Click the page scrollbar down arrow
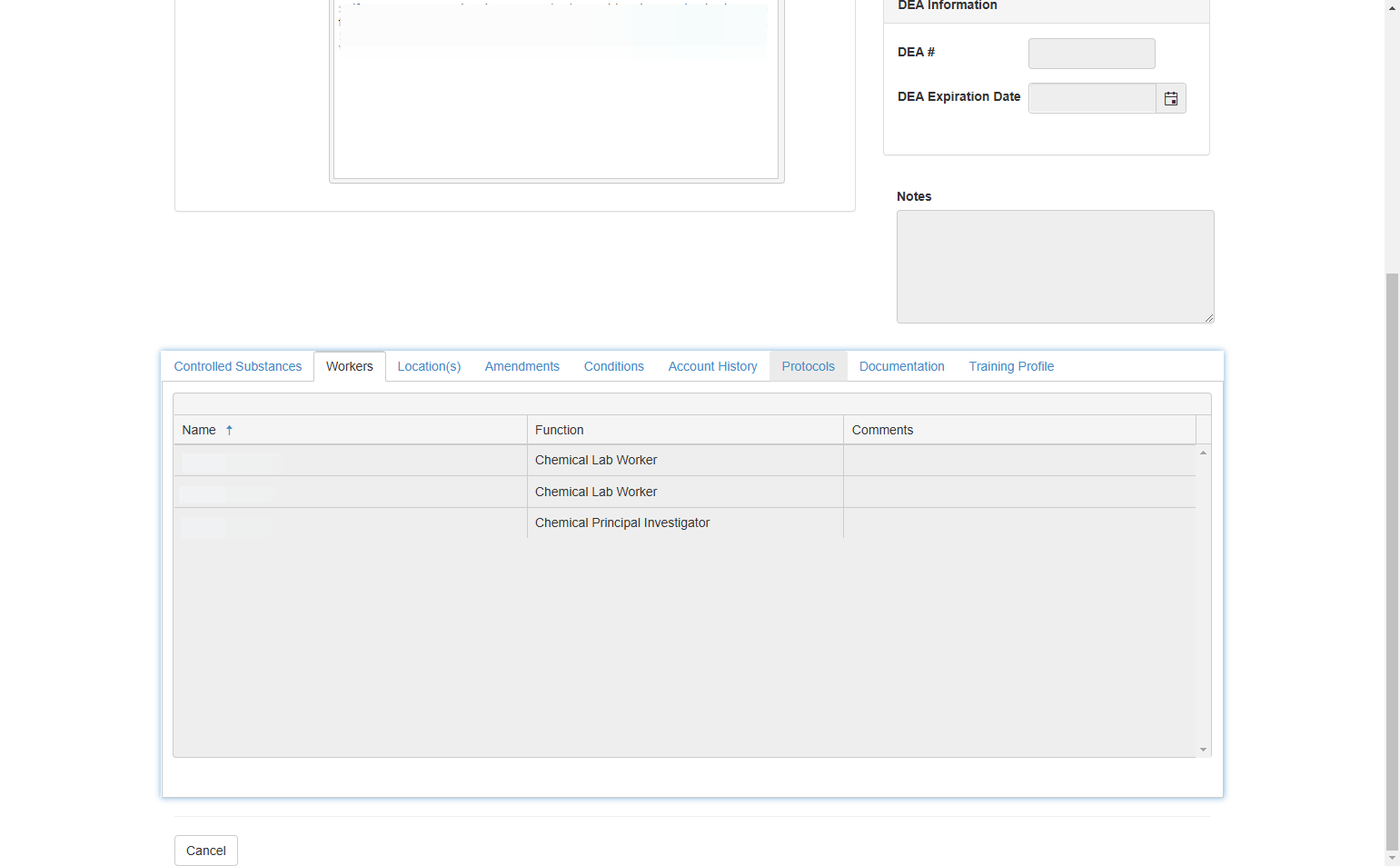This screenshot has width=1400, height=866. (1392, 859)
